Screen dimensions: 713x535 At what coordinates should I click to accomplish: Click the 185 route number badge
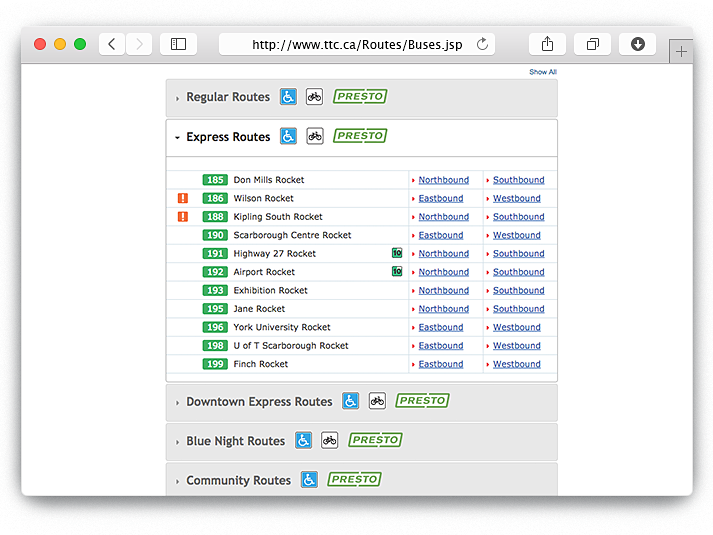(215, 180)
